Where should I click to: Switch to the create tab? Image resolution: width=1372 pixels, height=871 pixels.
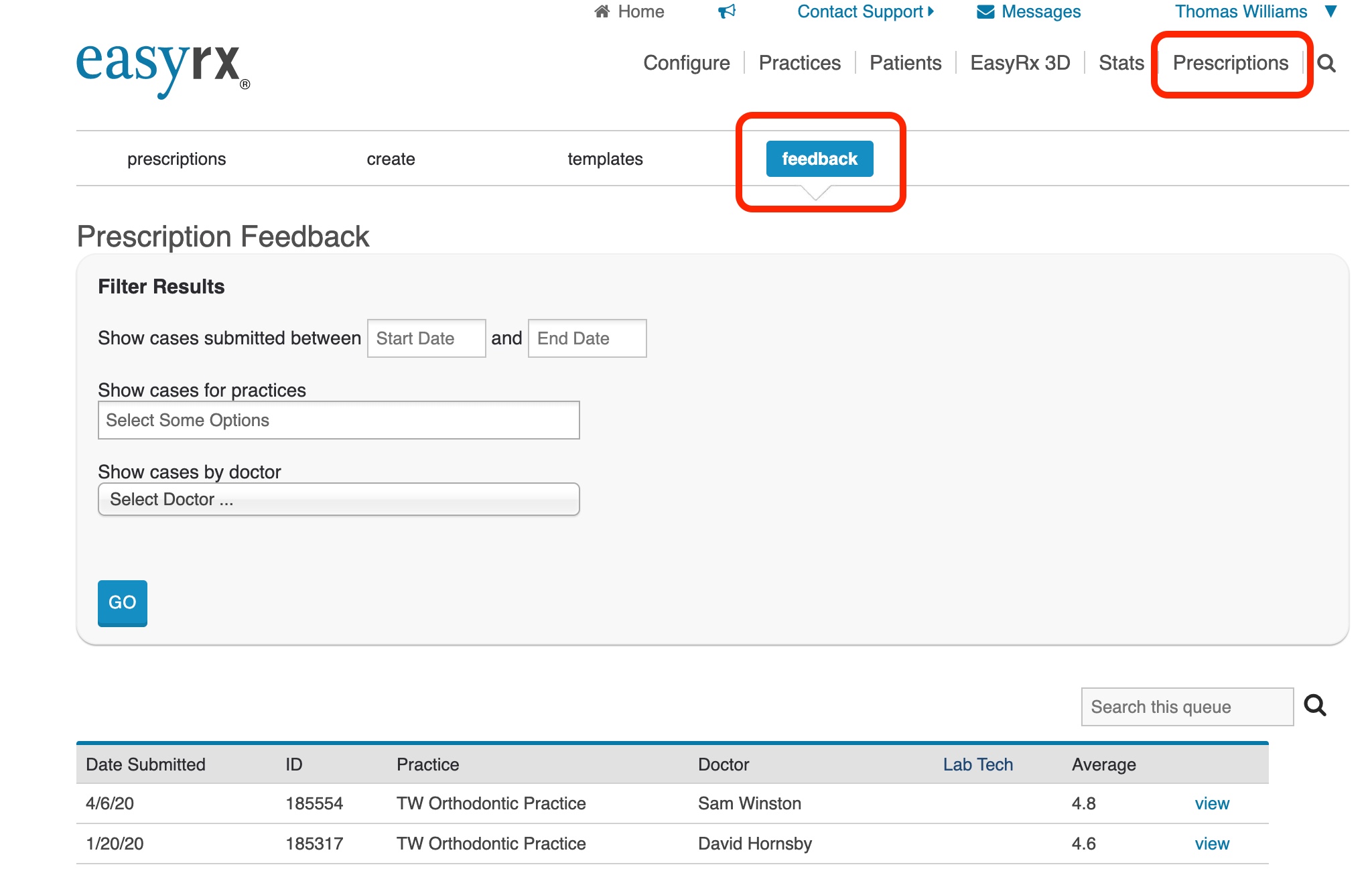tap(391, 159)
